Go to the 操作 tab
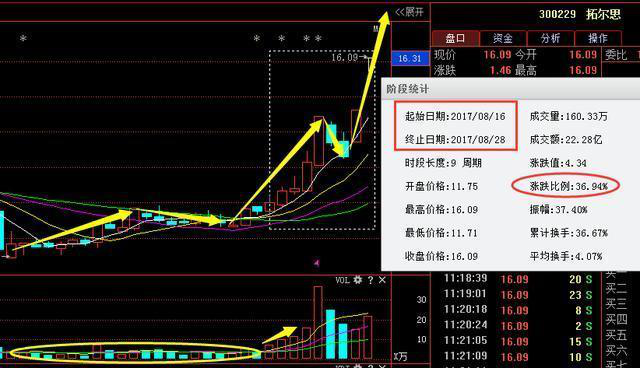Screen dimensions: 640x368 (598, 38)
